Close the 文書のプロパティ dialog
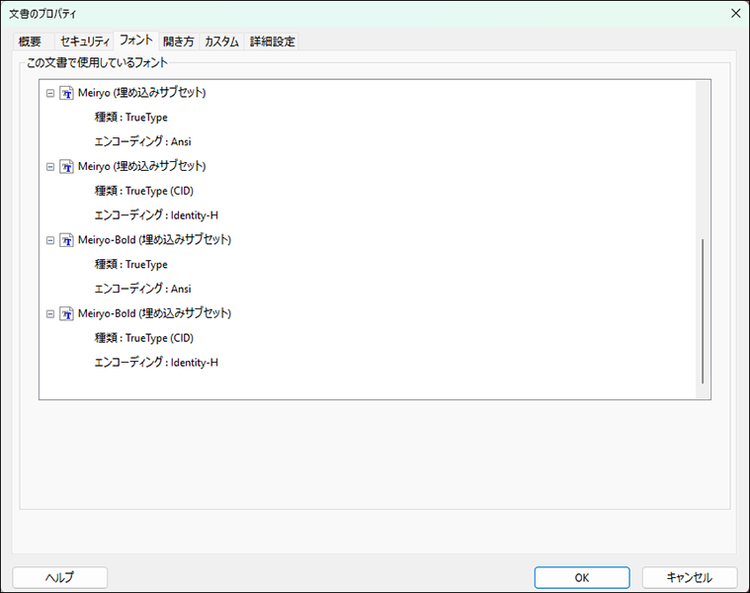Viewport: 750px width, 593px height. 736,13
